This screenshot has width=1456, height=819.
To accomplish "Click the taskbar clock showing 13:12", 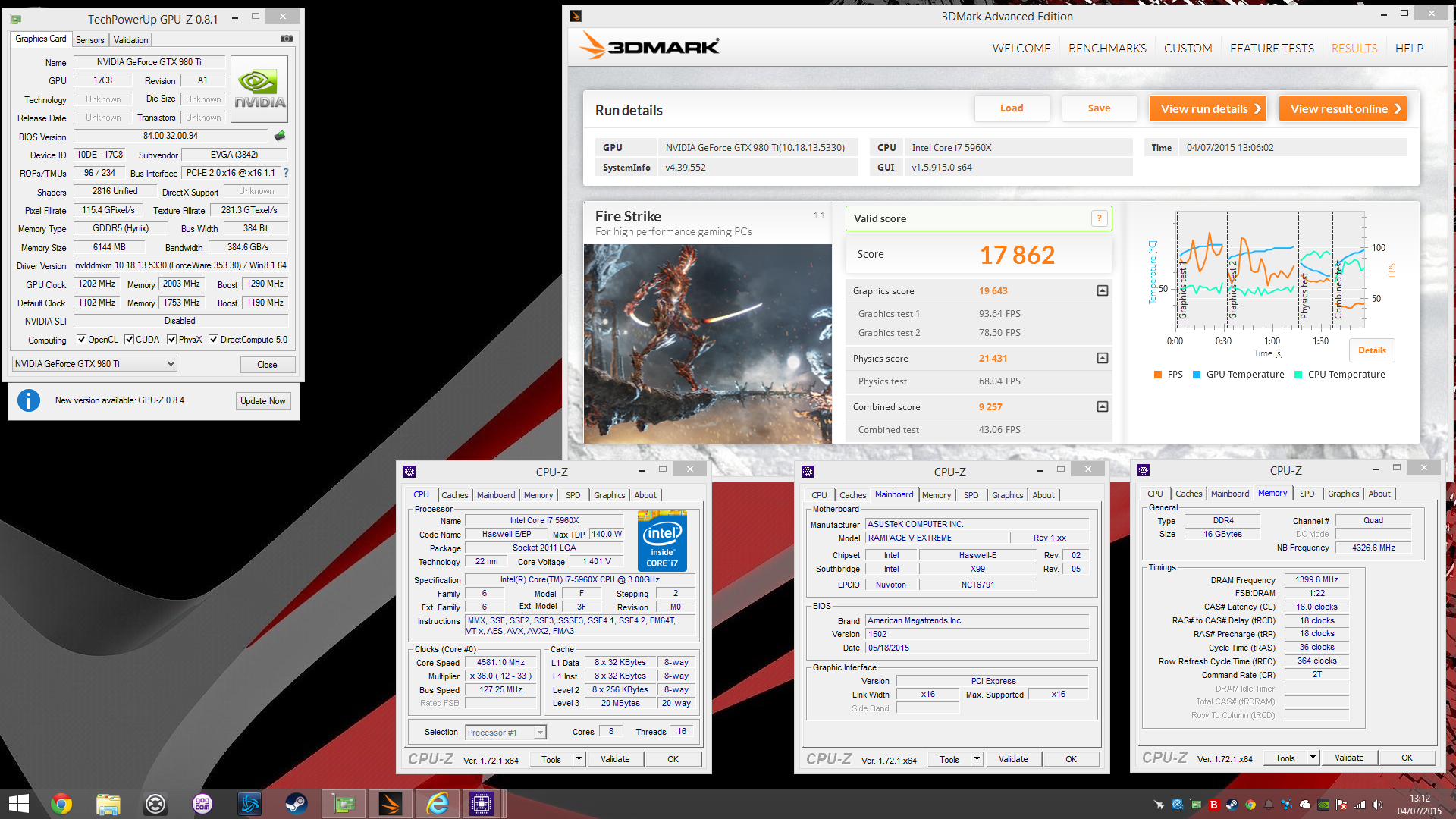I will pyautogui.click(x=1420, y=804).
